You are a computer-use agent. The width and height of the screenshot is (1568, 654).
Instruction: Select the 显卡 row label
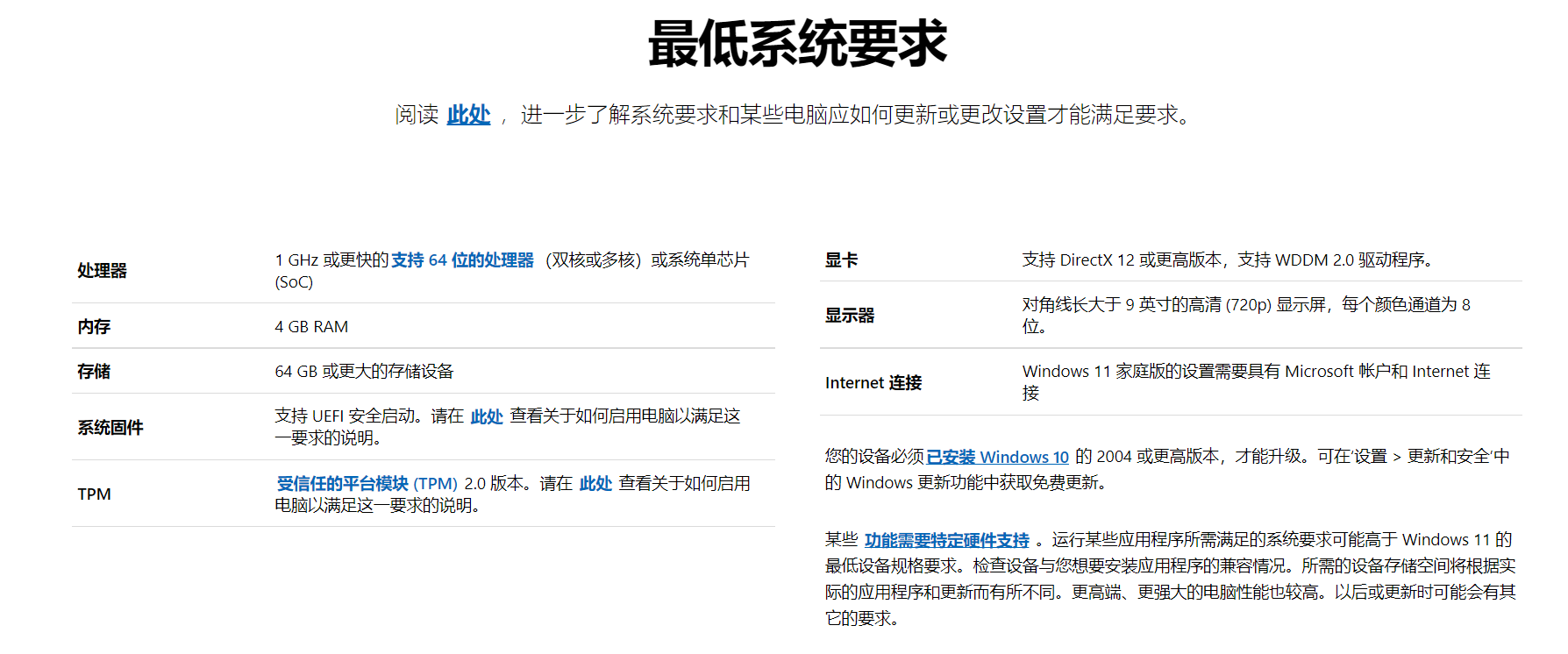tap(842, 260)
